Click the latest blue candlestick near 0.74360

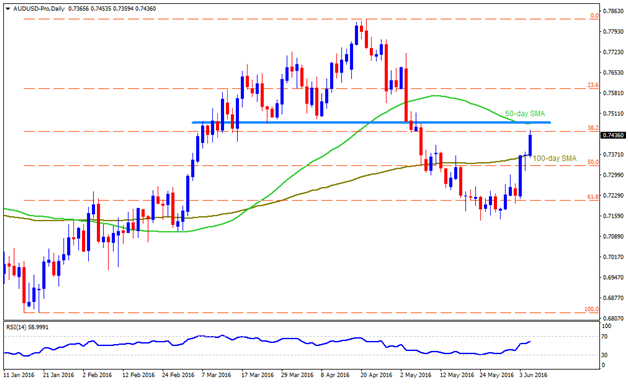click(530, 145)
